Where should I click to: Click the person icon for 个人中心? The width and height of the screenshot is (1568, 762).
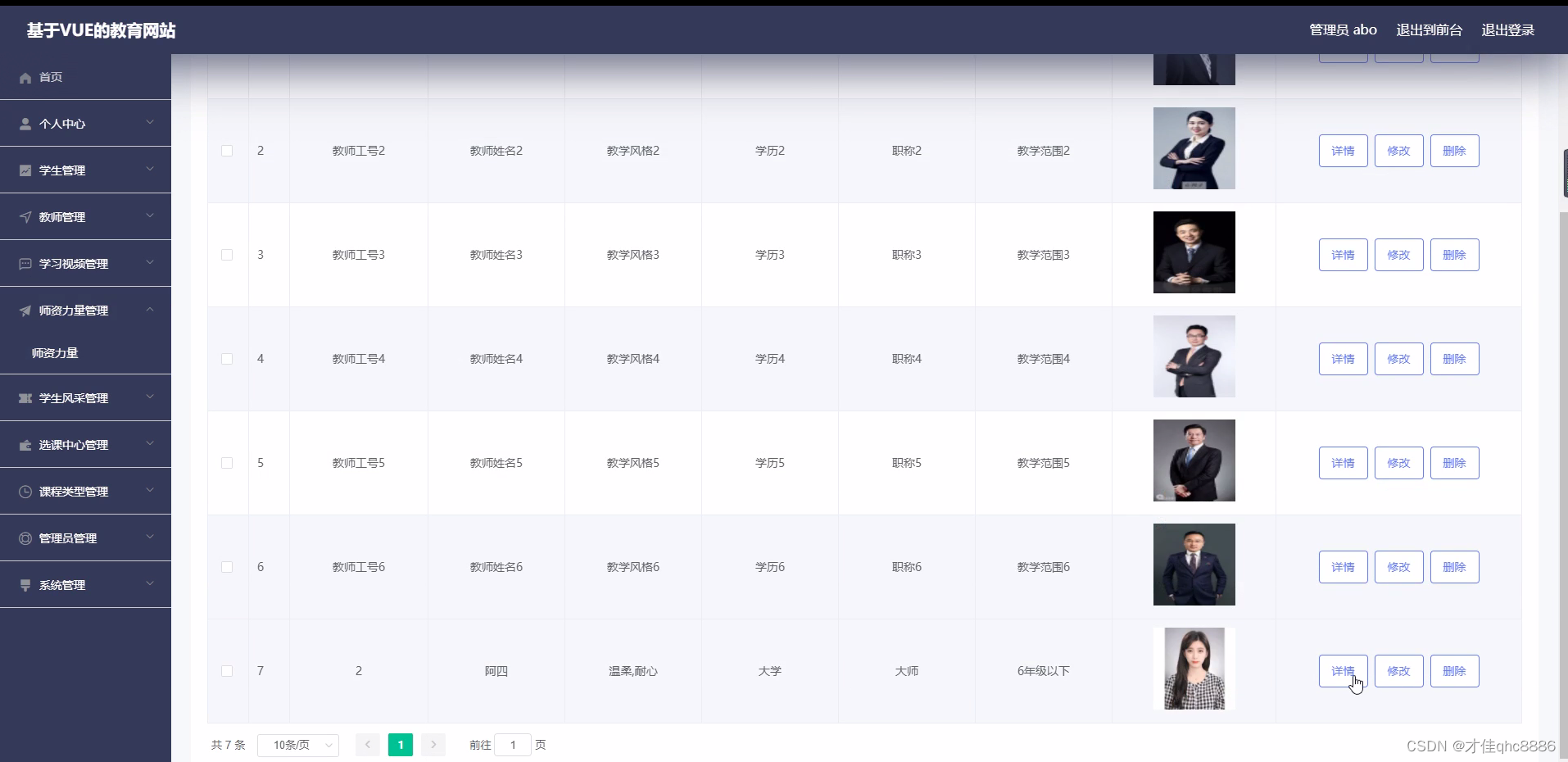(25, 124)
